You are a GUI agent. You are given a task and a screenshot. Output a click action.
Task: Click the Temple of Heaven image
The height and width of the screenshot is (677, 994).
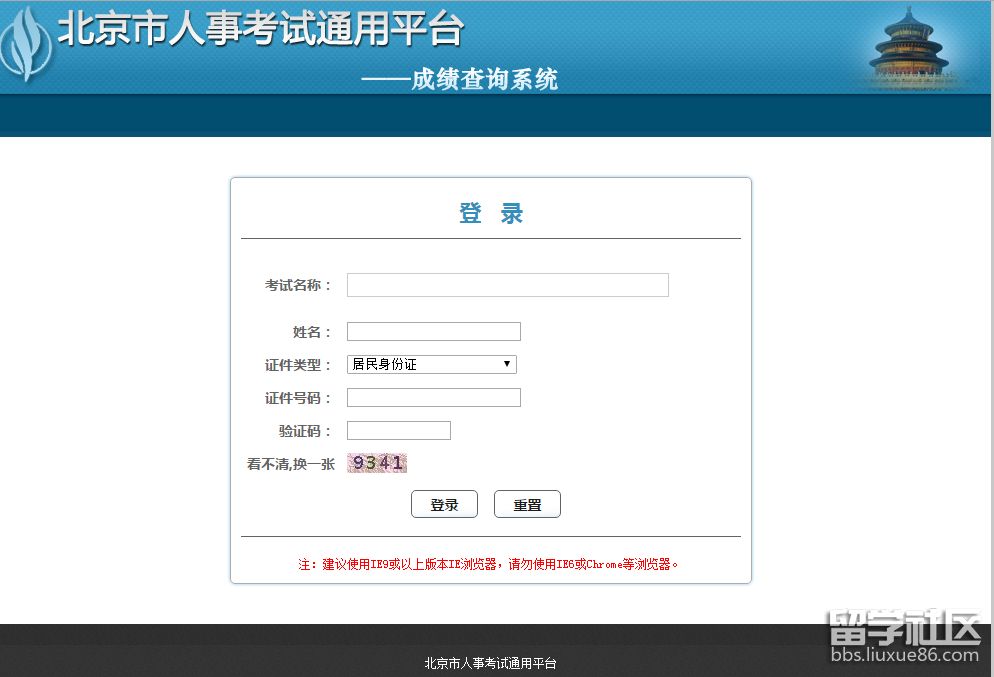pyautogui.click(x=908, y=47)
